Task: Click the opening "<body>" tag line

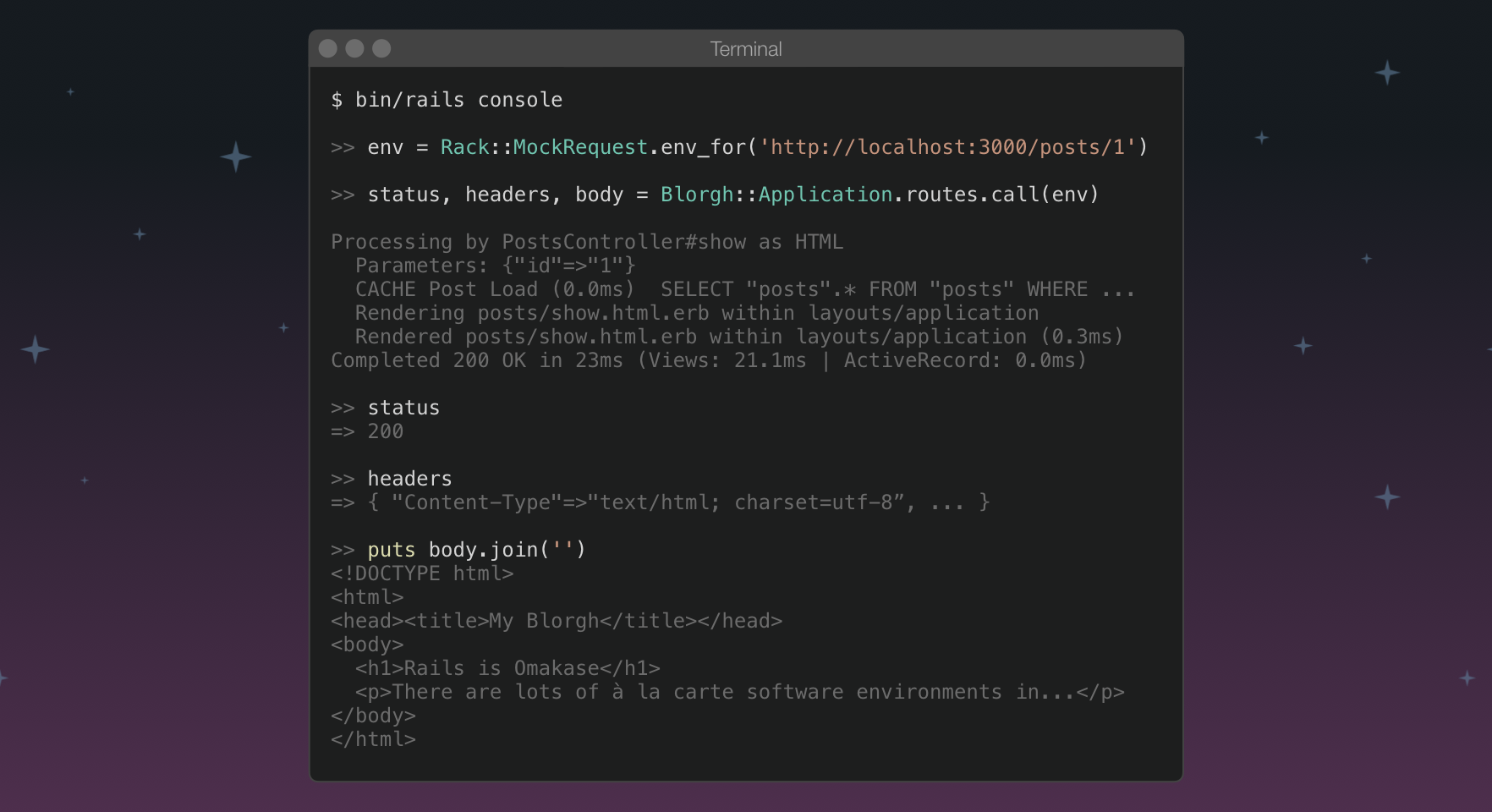Action: [x=367, y=645]
